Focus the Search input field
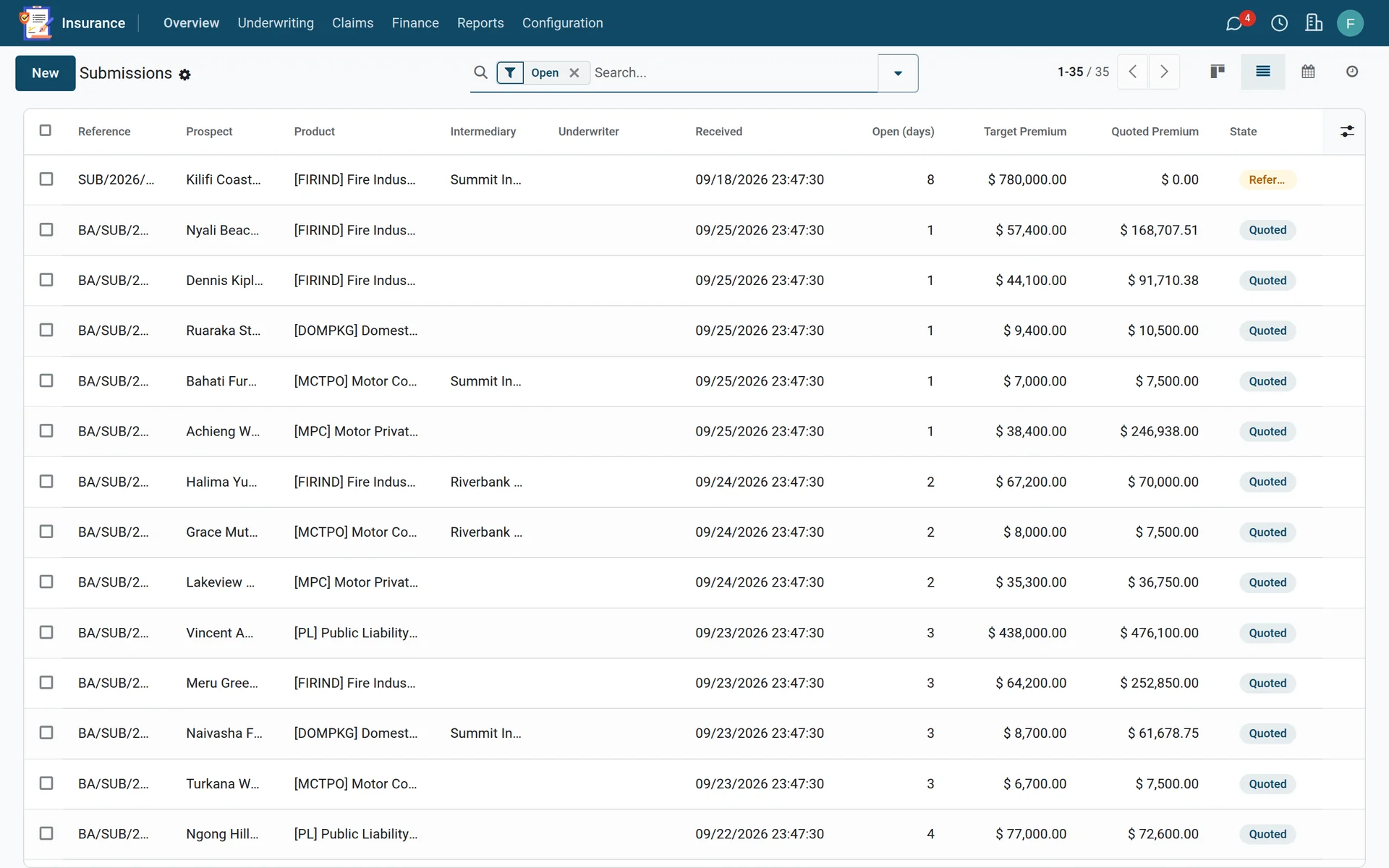The height and width of the screenshot is (868, 1389). point(733,72)
